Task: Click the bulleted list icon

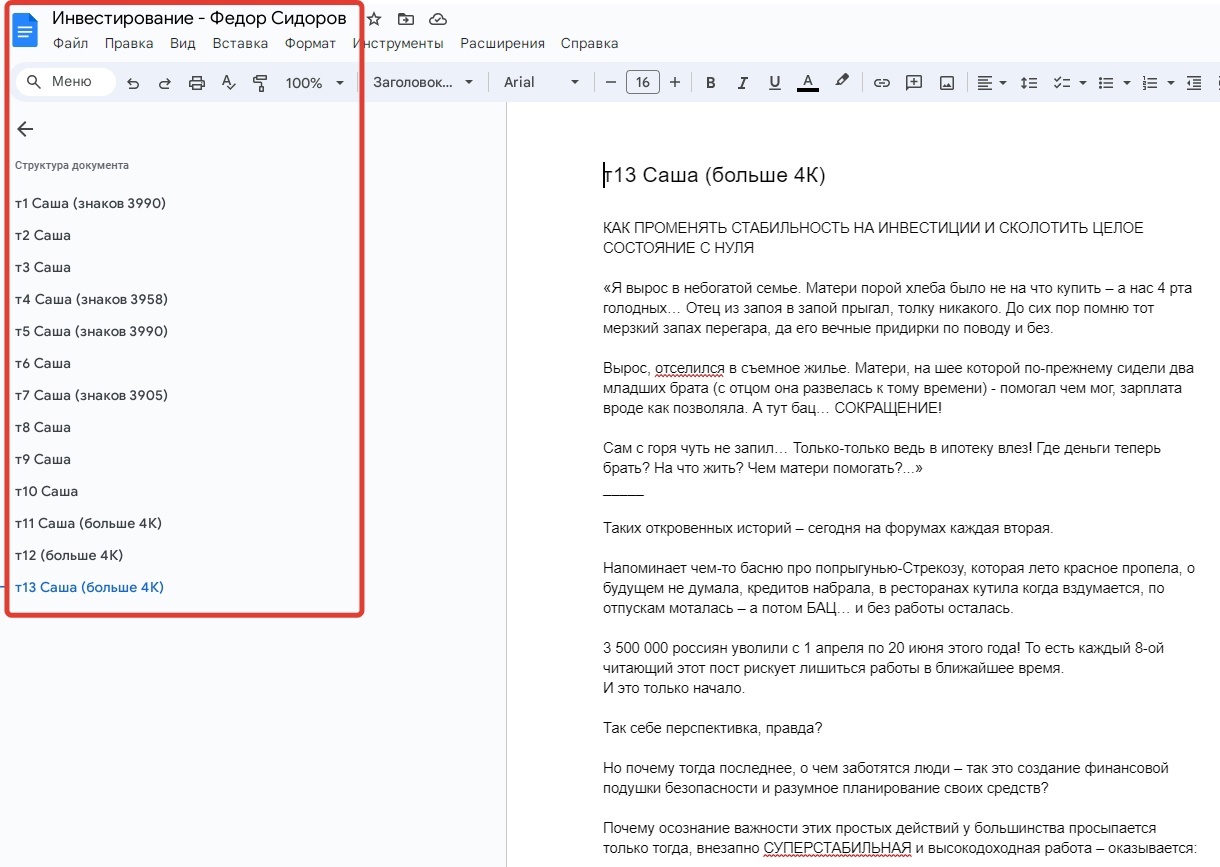Action: pyautogui.click(x=1106, y=83)
